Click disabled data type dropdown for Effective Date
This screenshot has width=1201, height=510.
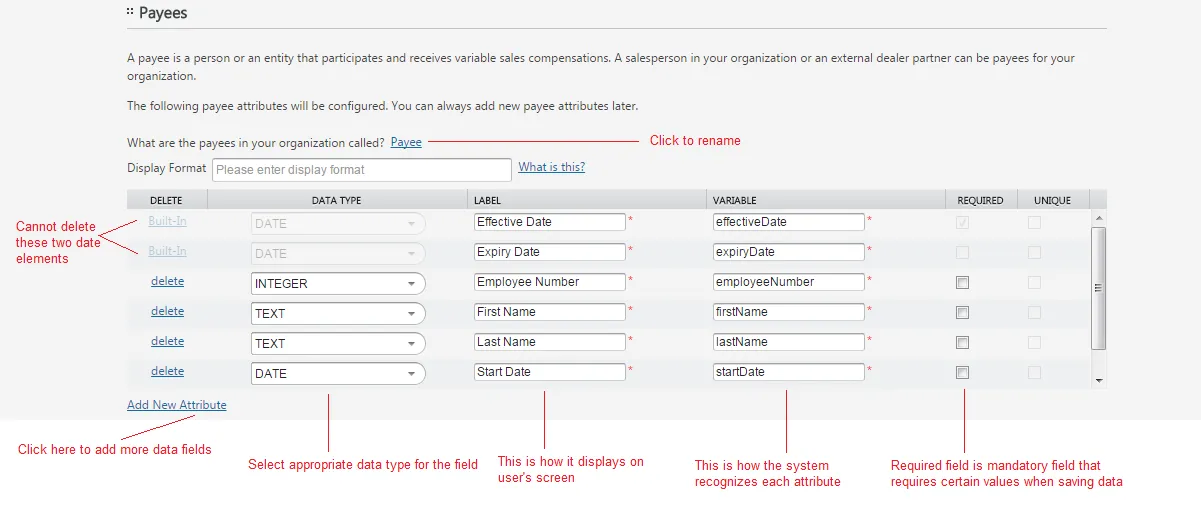pos(338,223)
